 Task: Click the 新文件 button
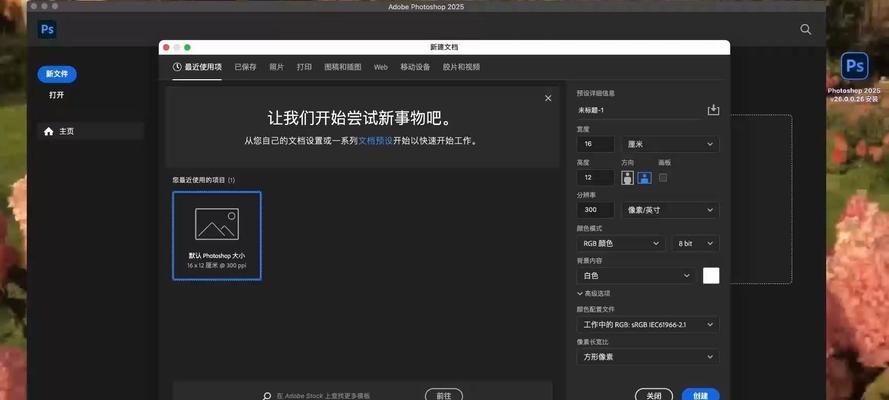[x=57, y=74]
